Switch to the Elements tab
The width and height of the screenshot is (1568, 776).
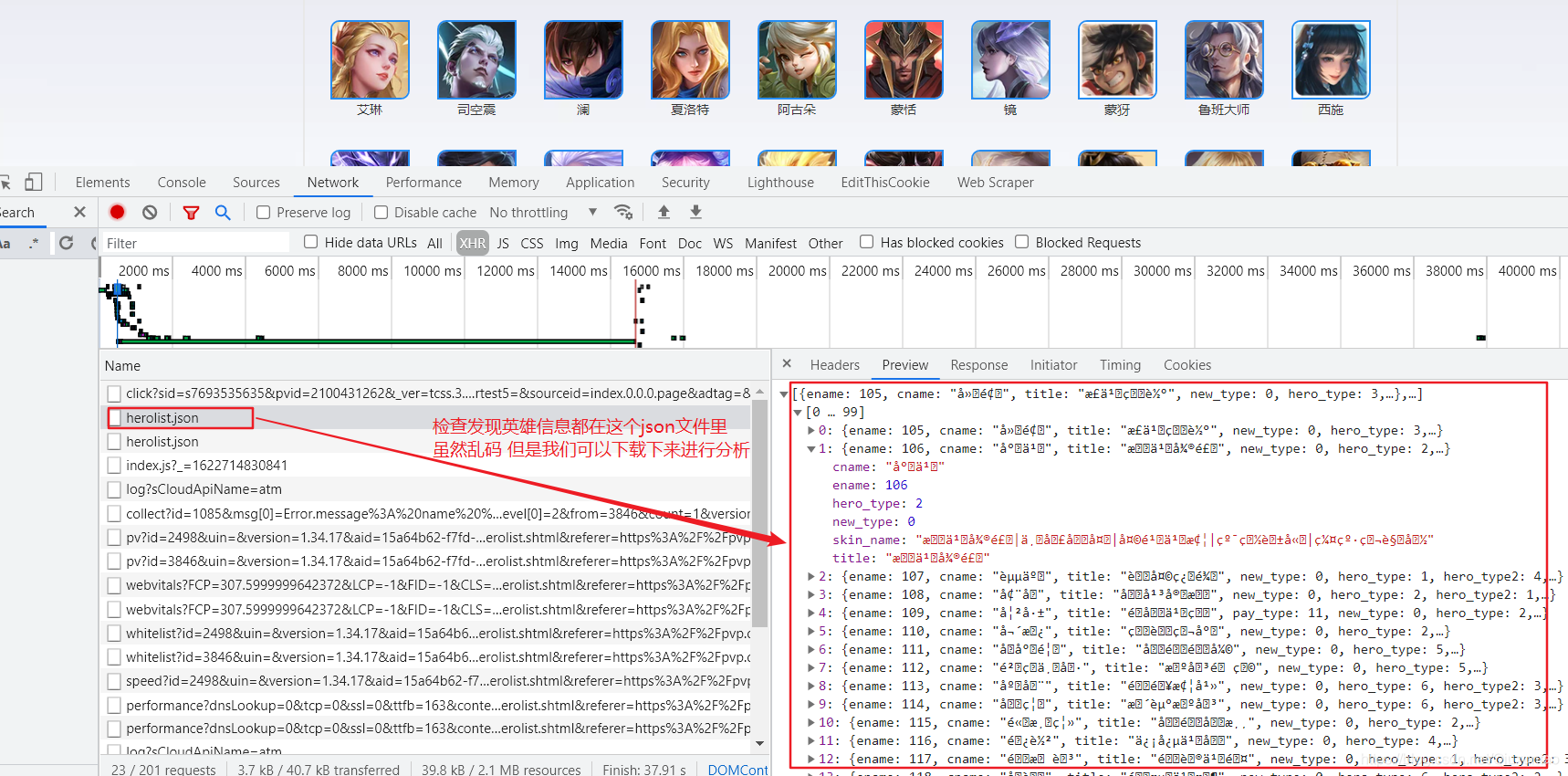[102, 183]
